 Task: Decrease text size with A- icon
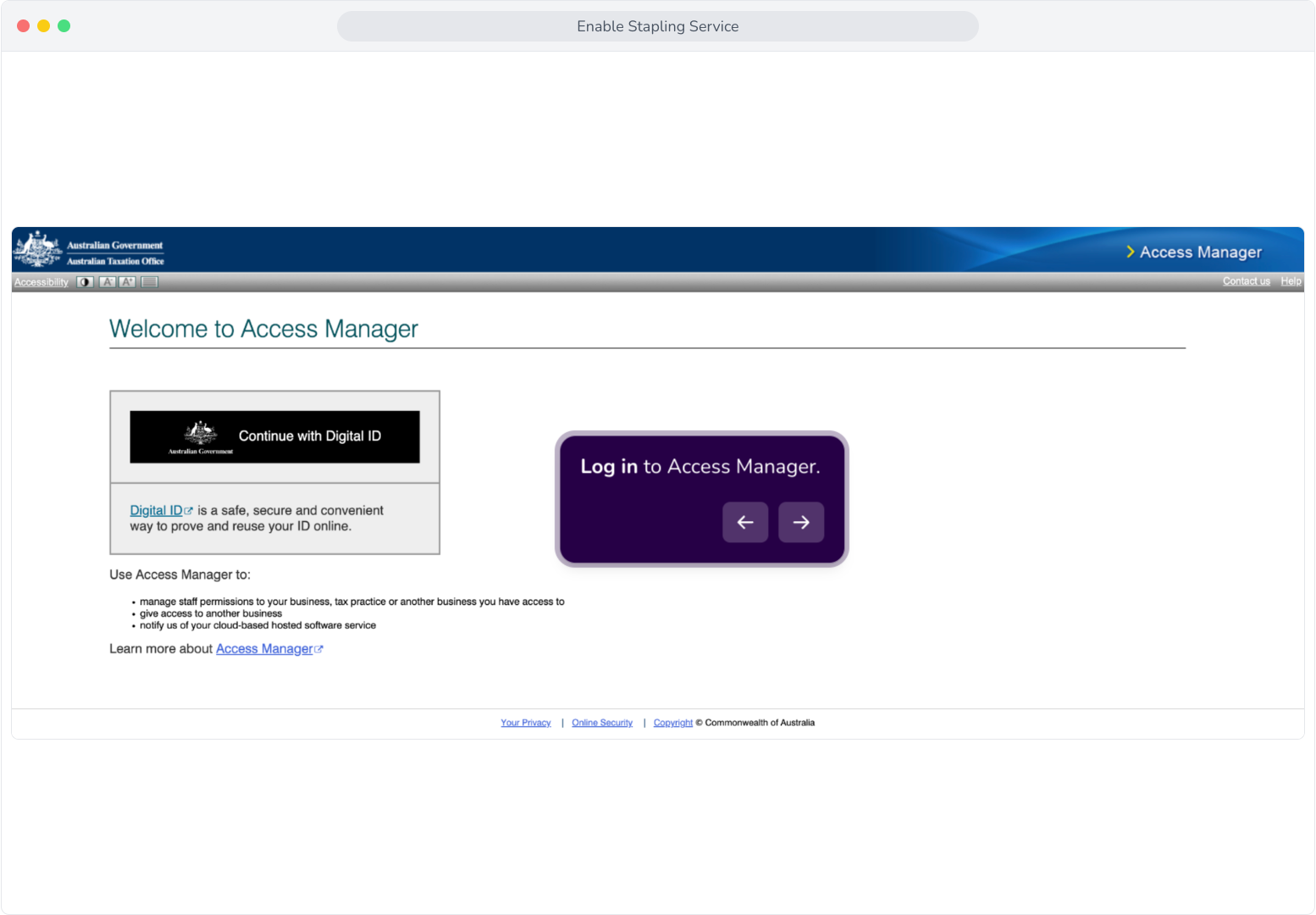coord(108,282)
